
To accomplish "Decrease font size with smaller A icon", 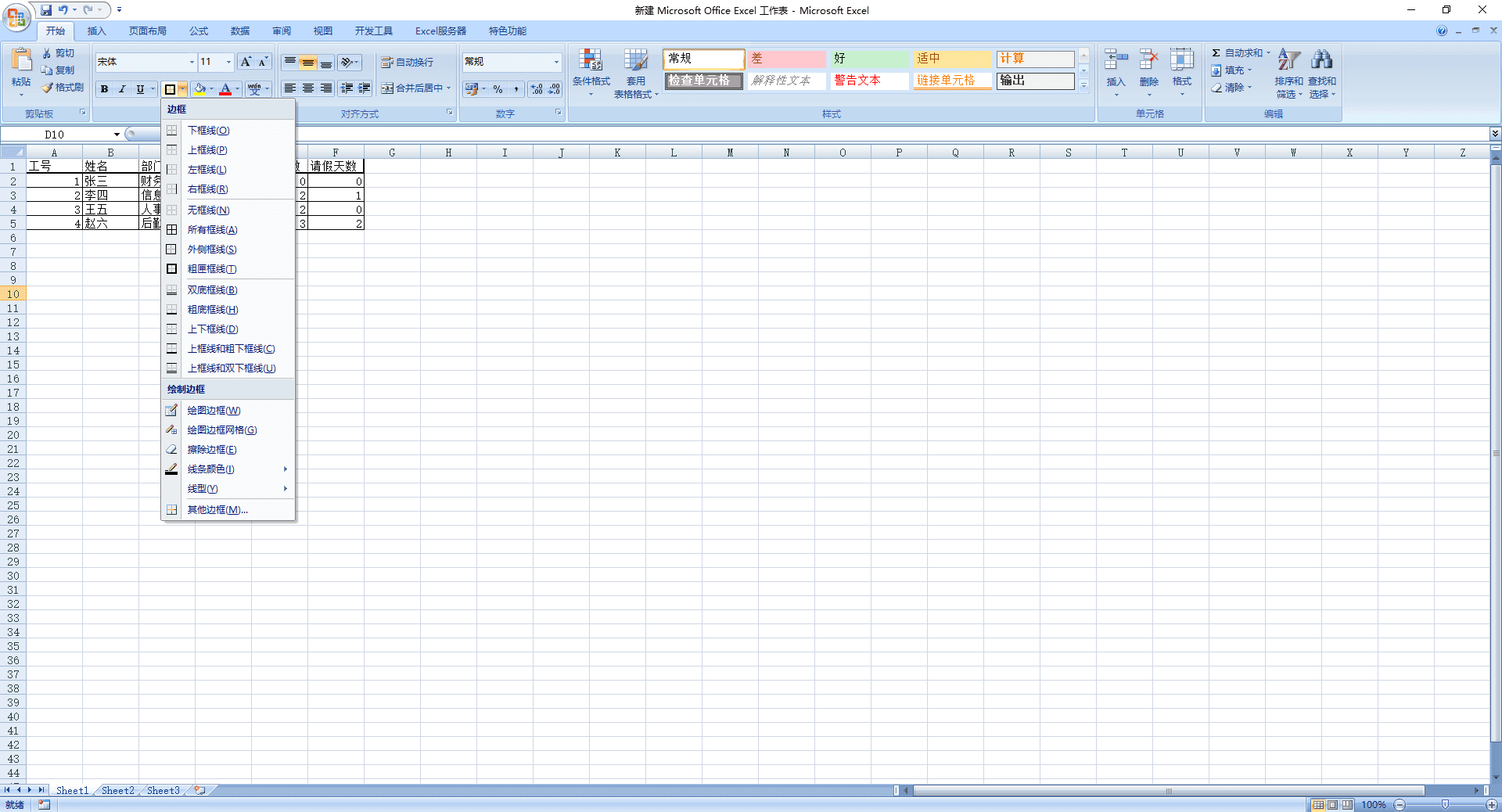I will [263, 62].
